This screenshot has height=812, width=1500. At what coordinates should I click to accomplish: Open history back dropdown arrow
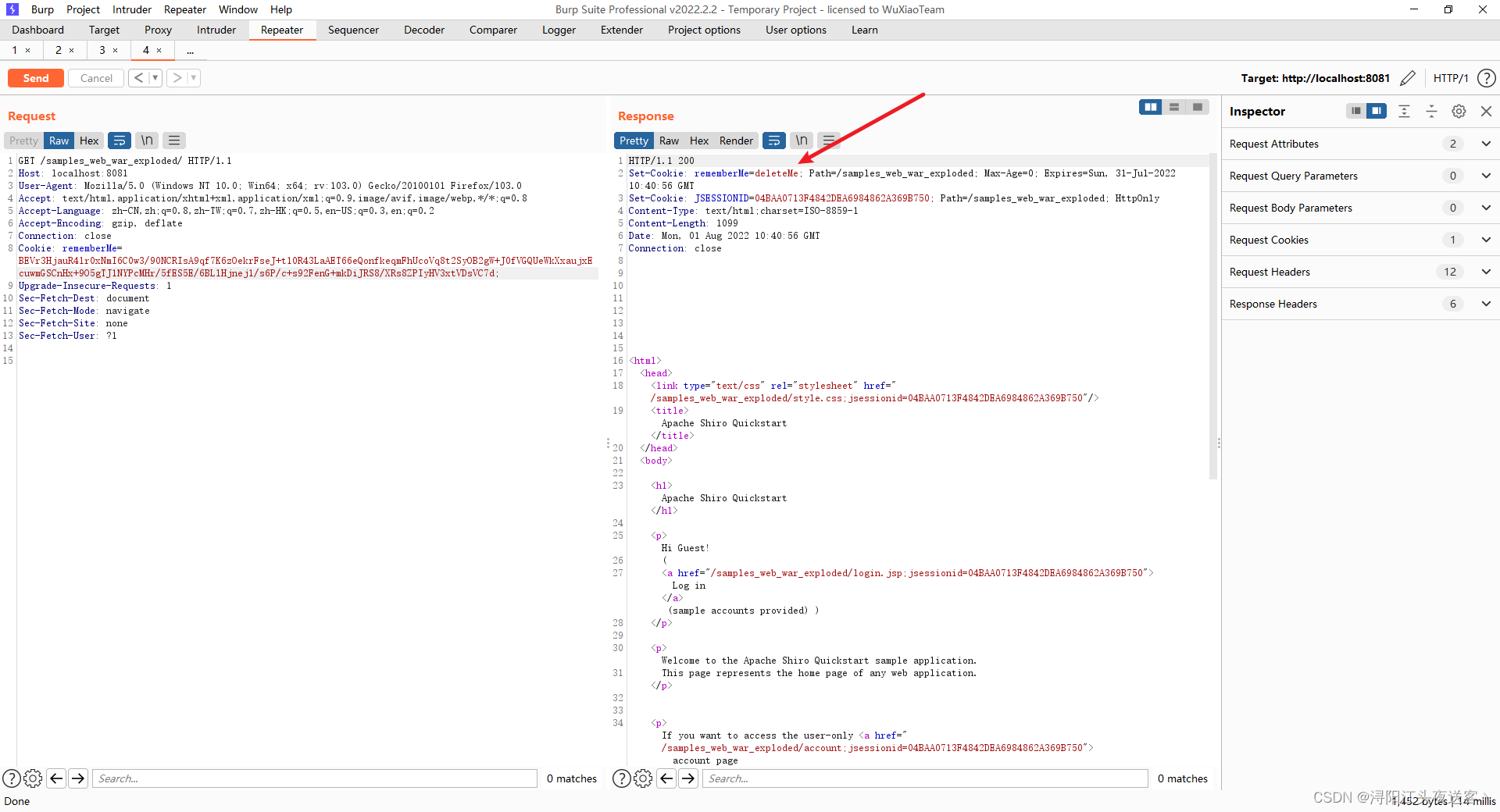[155, 78]
